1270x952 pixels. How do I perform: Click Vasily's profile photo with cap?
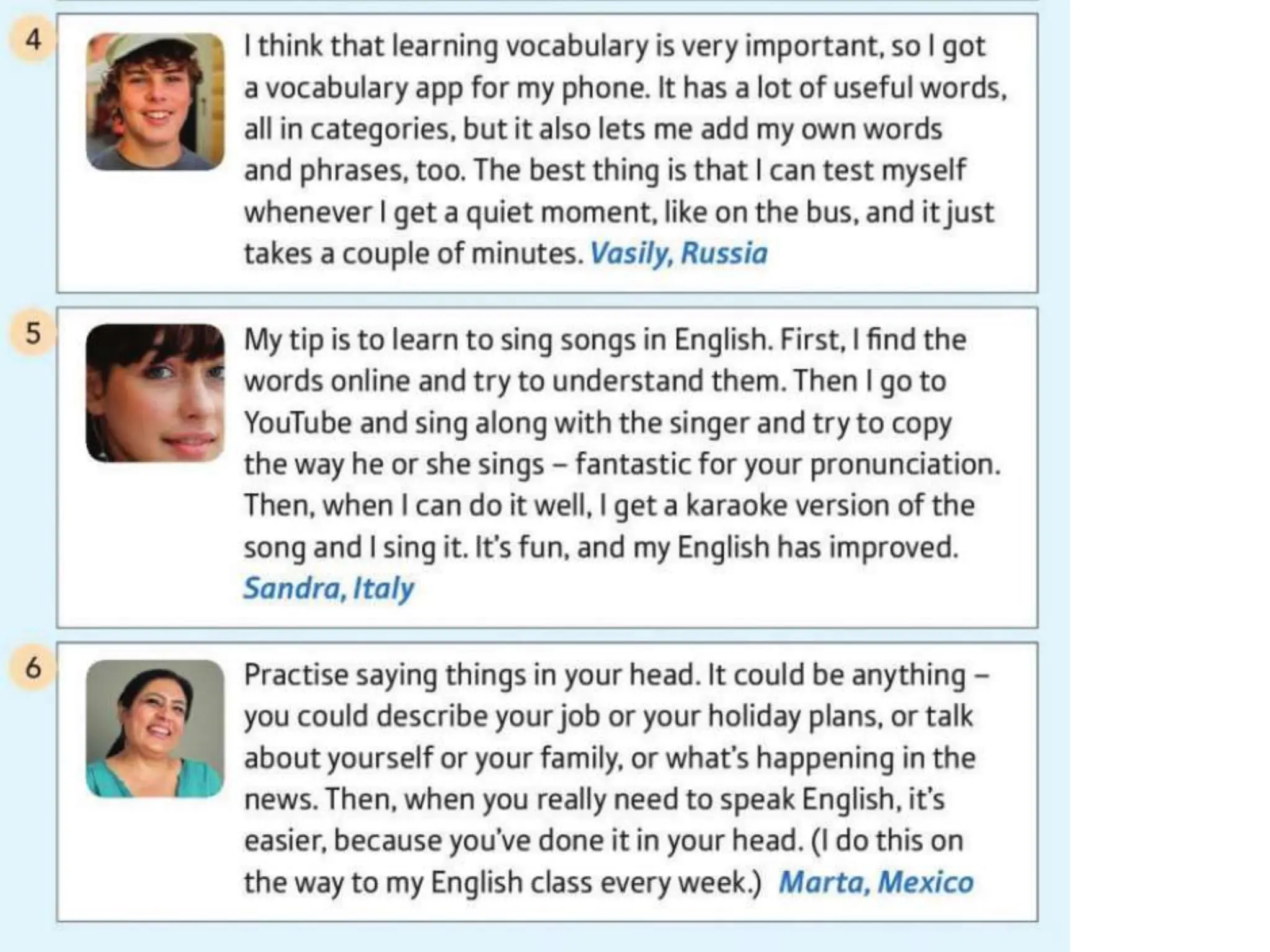coord(155,102)
